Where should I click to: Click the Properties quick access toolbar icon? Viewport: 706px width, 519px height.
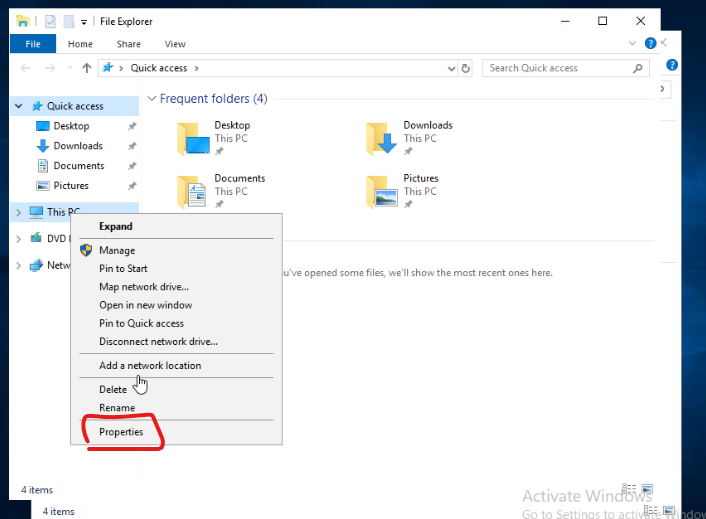[50, 21]
